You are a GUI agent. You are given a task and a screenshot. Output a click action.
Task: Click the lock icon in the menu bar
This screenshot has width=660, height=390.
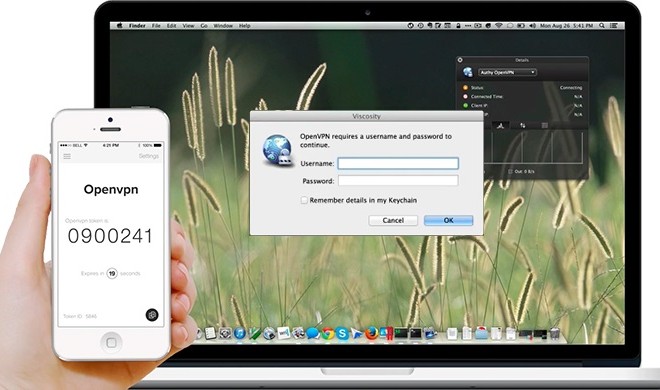tap(458, 26)
